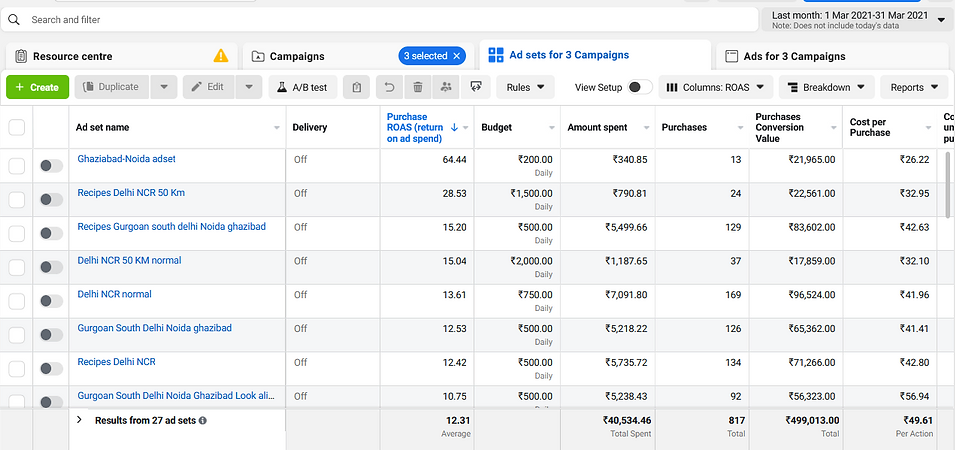Open the Columns: ROAS dropdown

[x=716, y=88]
